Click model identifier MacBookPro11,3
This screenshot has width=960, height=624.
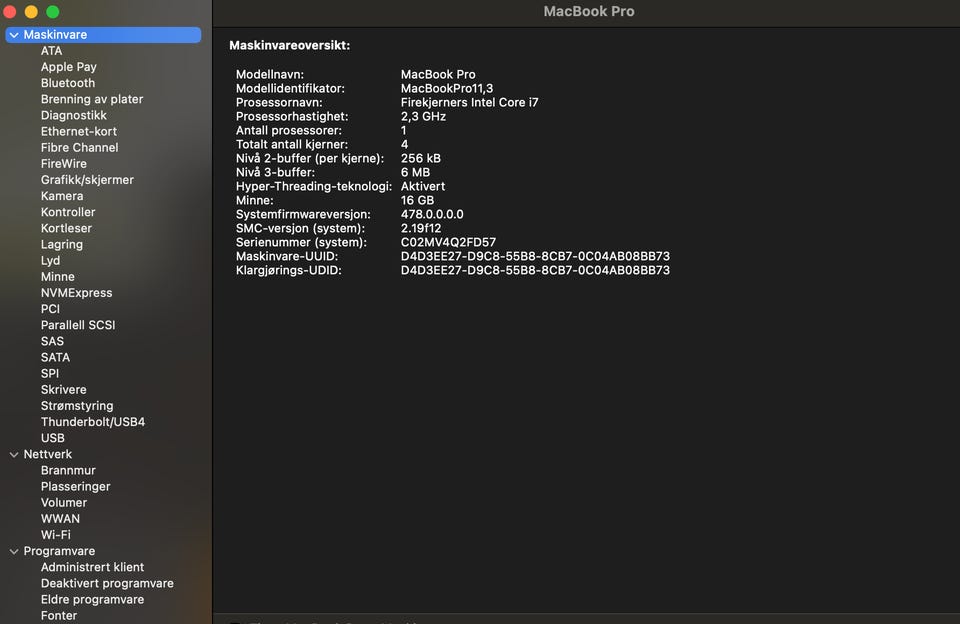click(x=447, y=89)
